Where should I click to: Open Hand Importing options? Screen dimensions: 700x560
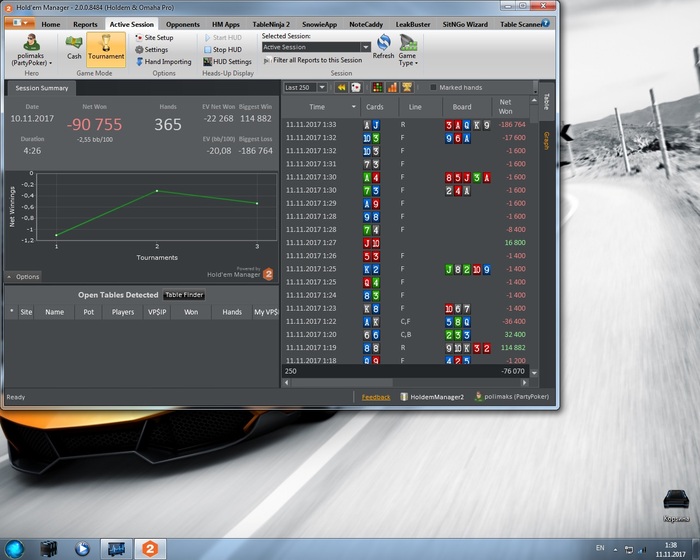point(163,62)
